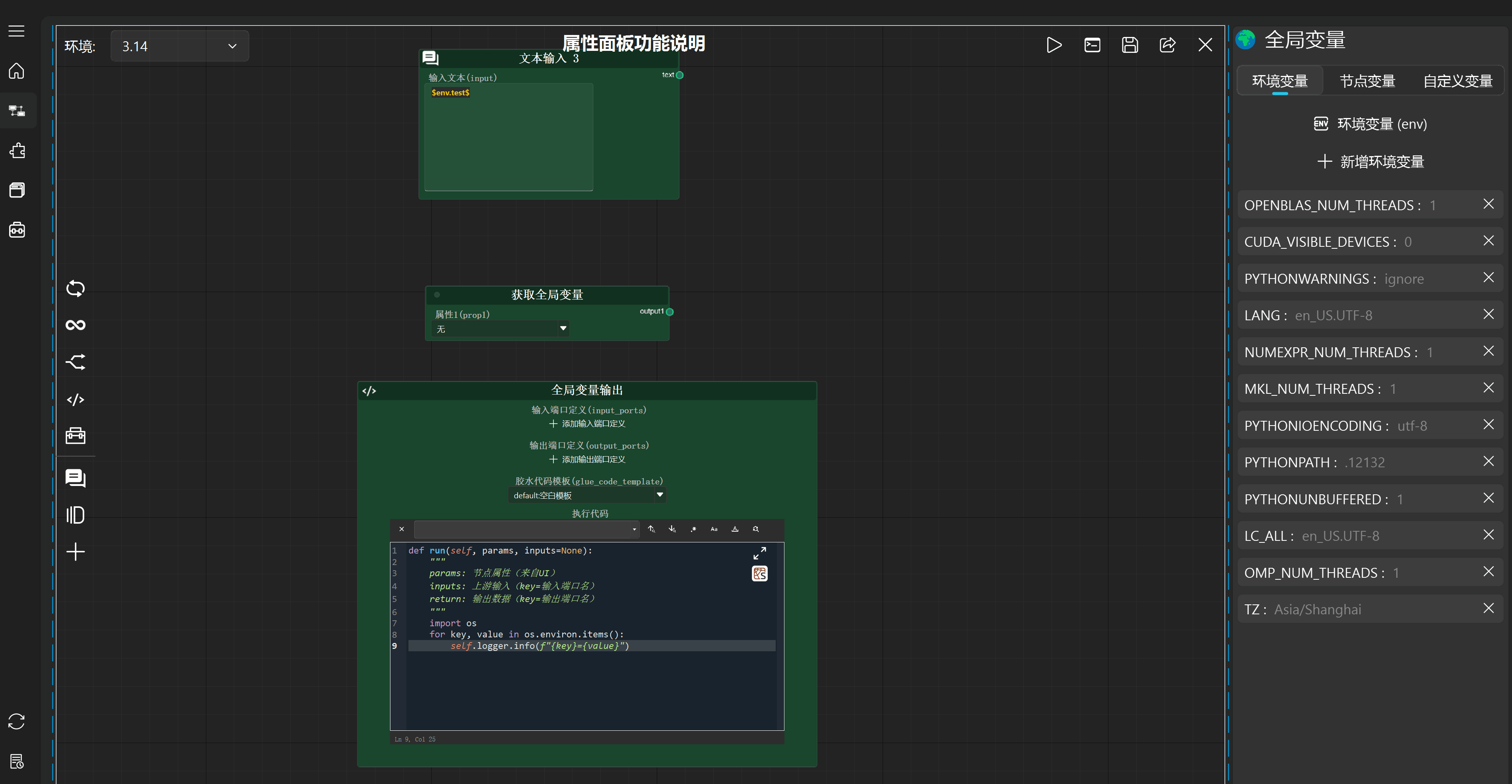This screenshot has width=1512, height=784.
Task: Select the ID node palette icon
Action: pos(75,515)
